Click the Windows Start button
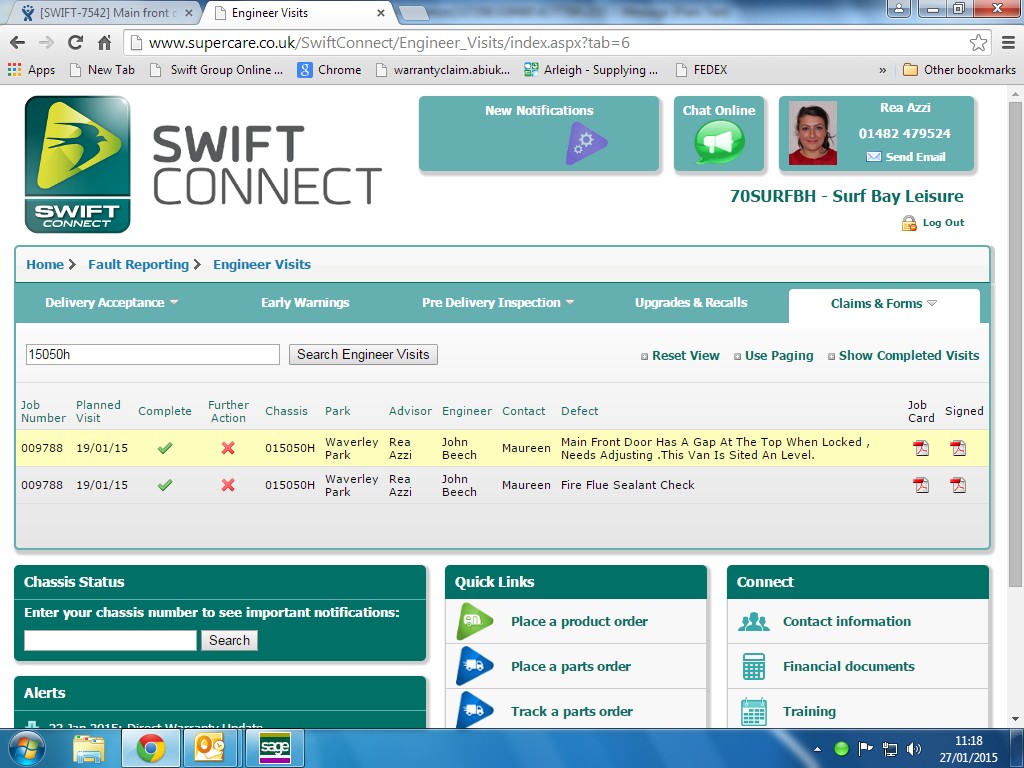Screen dimensions: 1024x768 [x=26, y=748]
